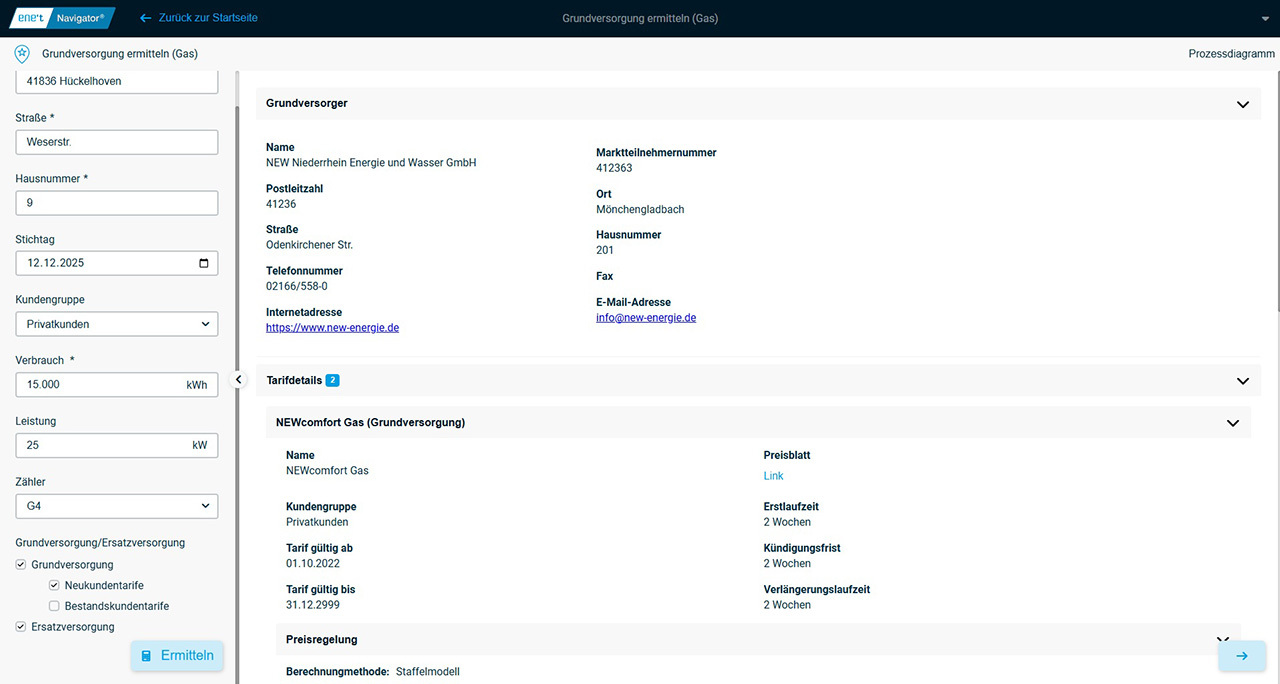Open the calendar picker in Stichtag
This screenshot has width=1280, height=684.
[204, 264]
